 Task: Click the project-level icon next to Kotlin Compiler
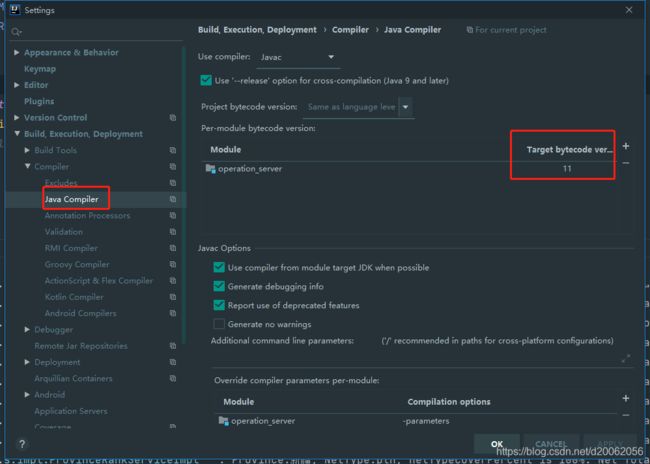[173, 297]
